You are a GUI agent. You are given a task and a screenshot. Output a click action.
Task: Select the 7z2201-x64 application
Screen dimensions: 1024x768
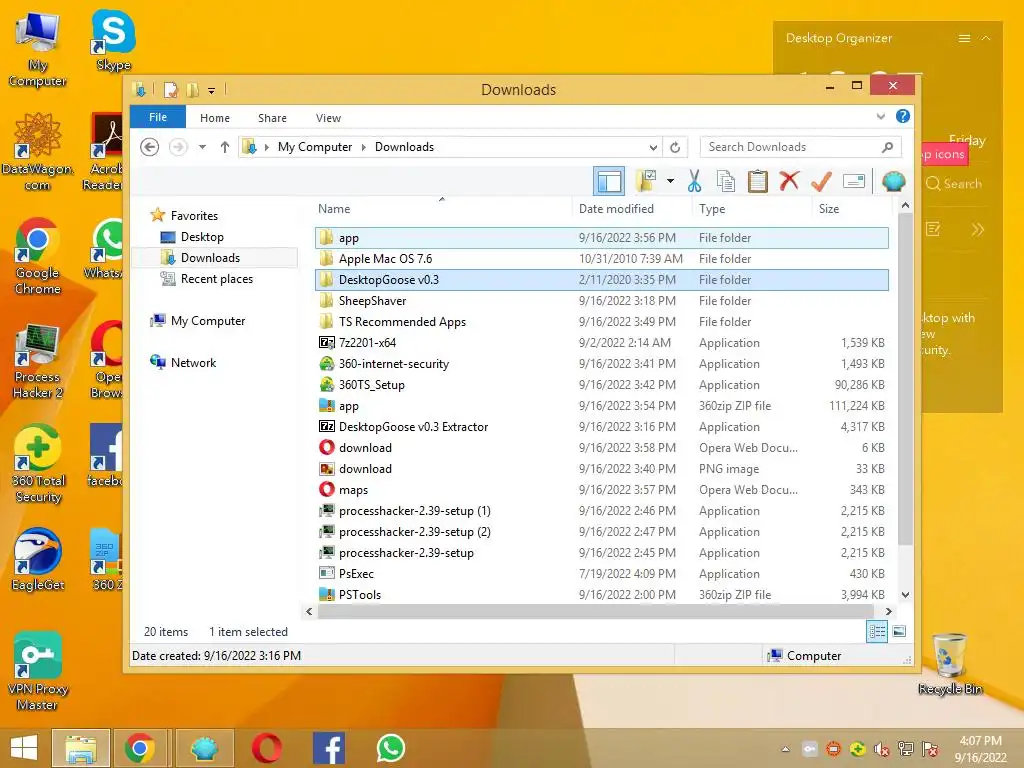[x=601, y=343]
